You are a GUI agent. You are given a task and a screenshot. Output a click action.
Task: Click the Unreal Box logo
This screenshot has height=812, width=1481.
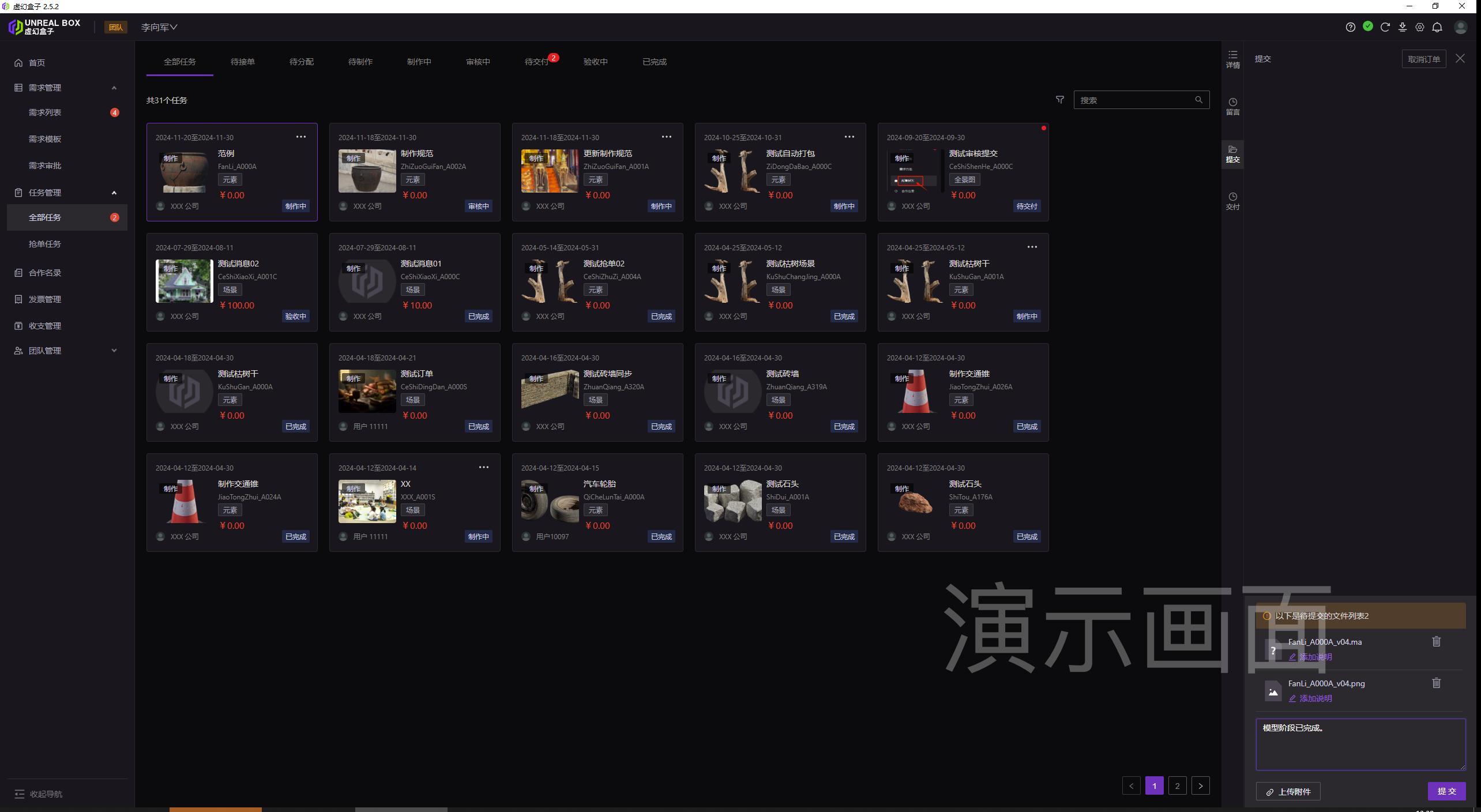(x=44, y=27)
